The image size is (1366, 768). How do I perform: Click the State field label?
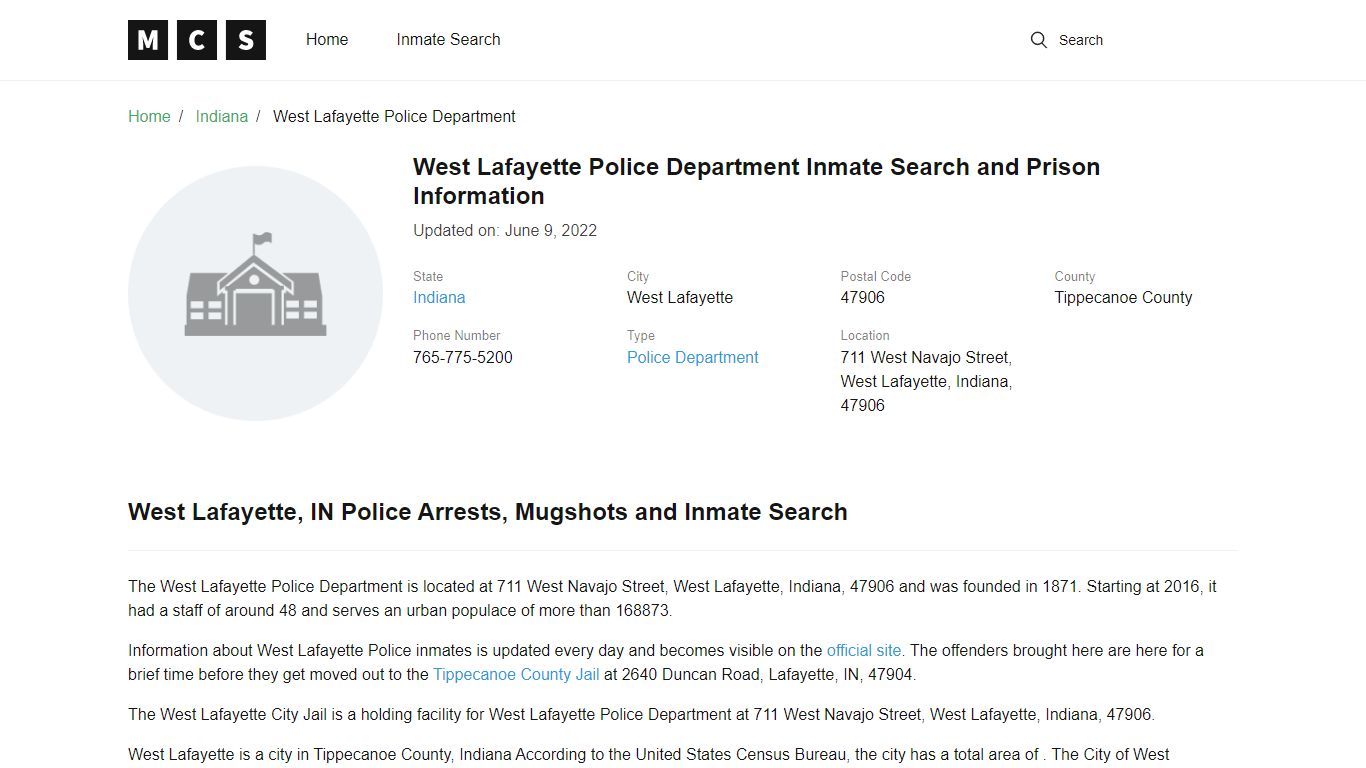pyautogui.click(x=428, y=276)
